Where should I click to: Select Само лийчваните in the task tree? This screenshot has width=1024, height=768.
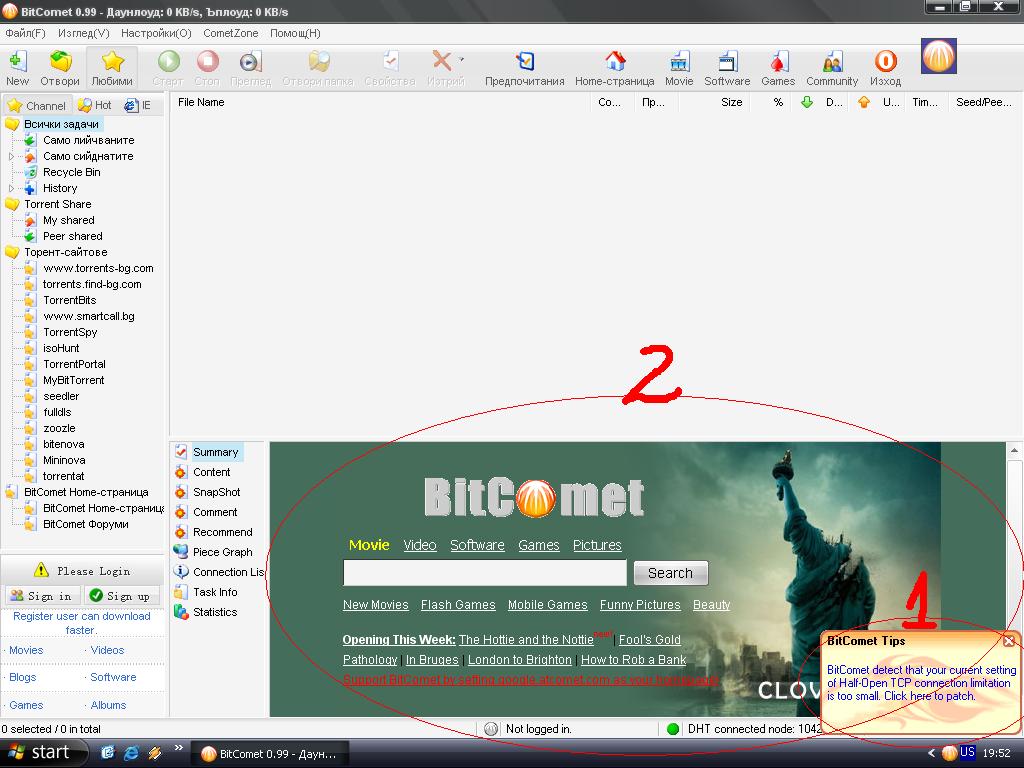point(89,140)
